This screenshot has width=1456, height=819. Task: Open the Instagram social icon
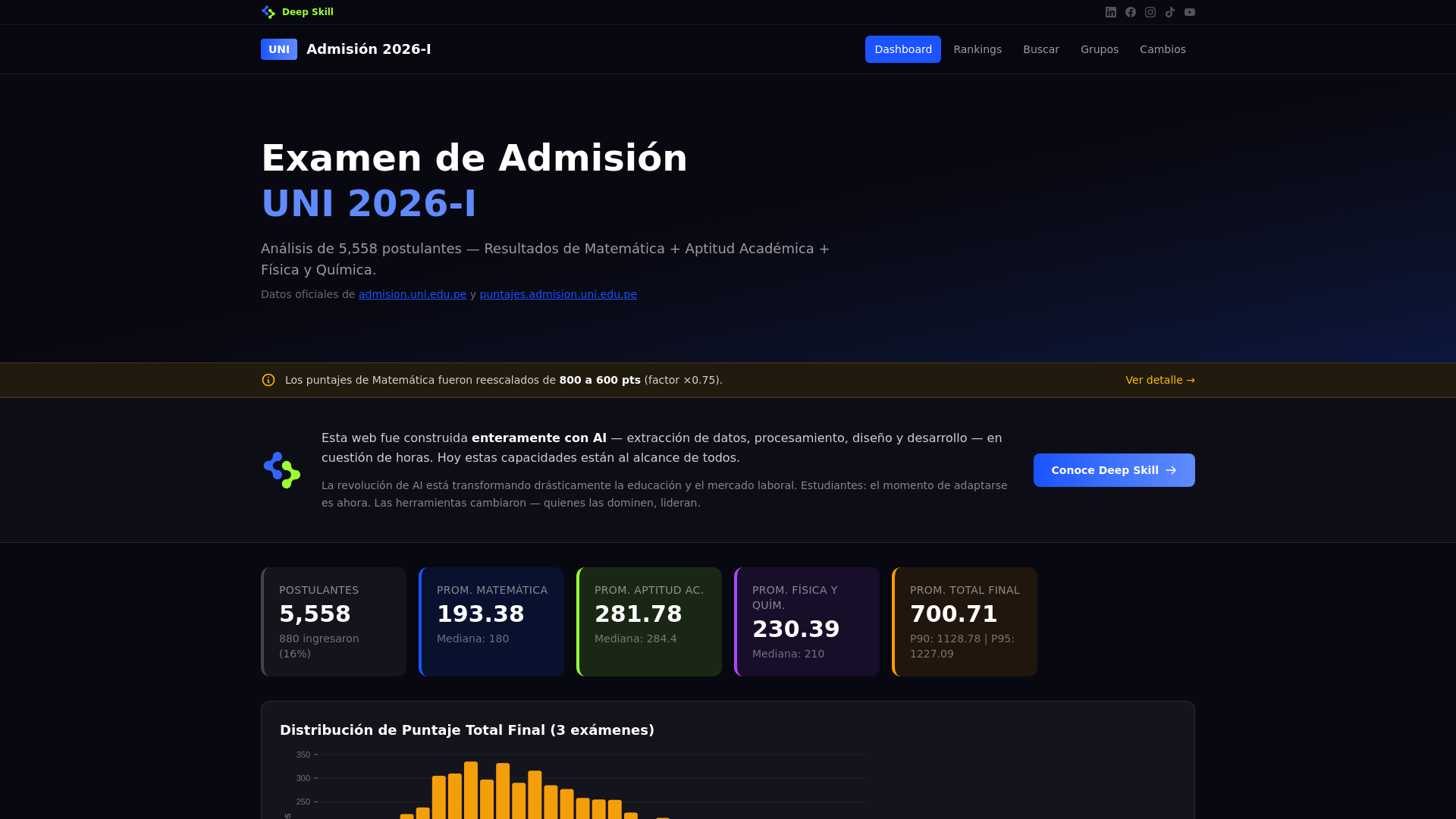1150,12
